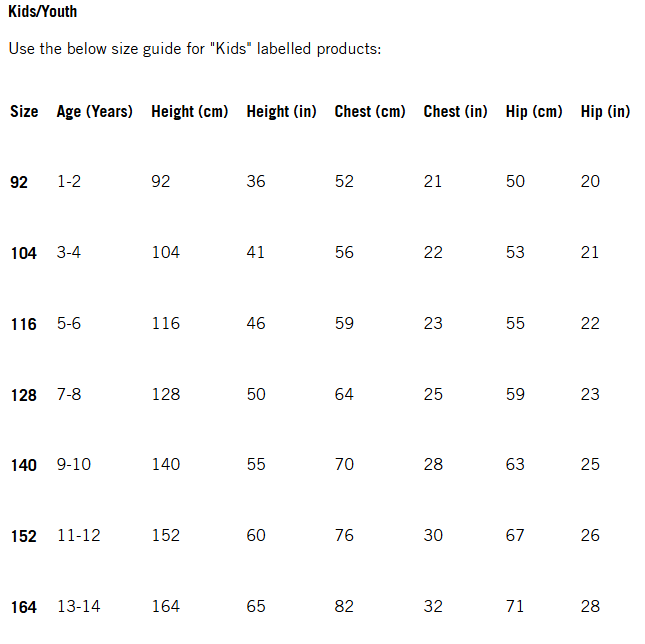This screenshot has height=644, width=645.
Task: Click chest value 82 in size 164 row
Action: (x=344, y=607)
